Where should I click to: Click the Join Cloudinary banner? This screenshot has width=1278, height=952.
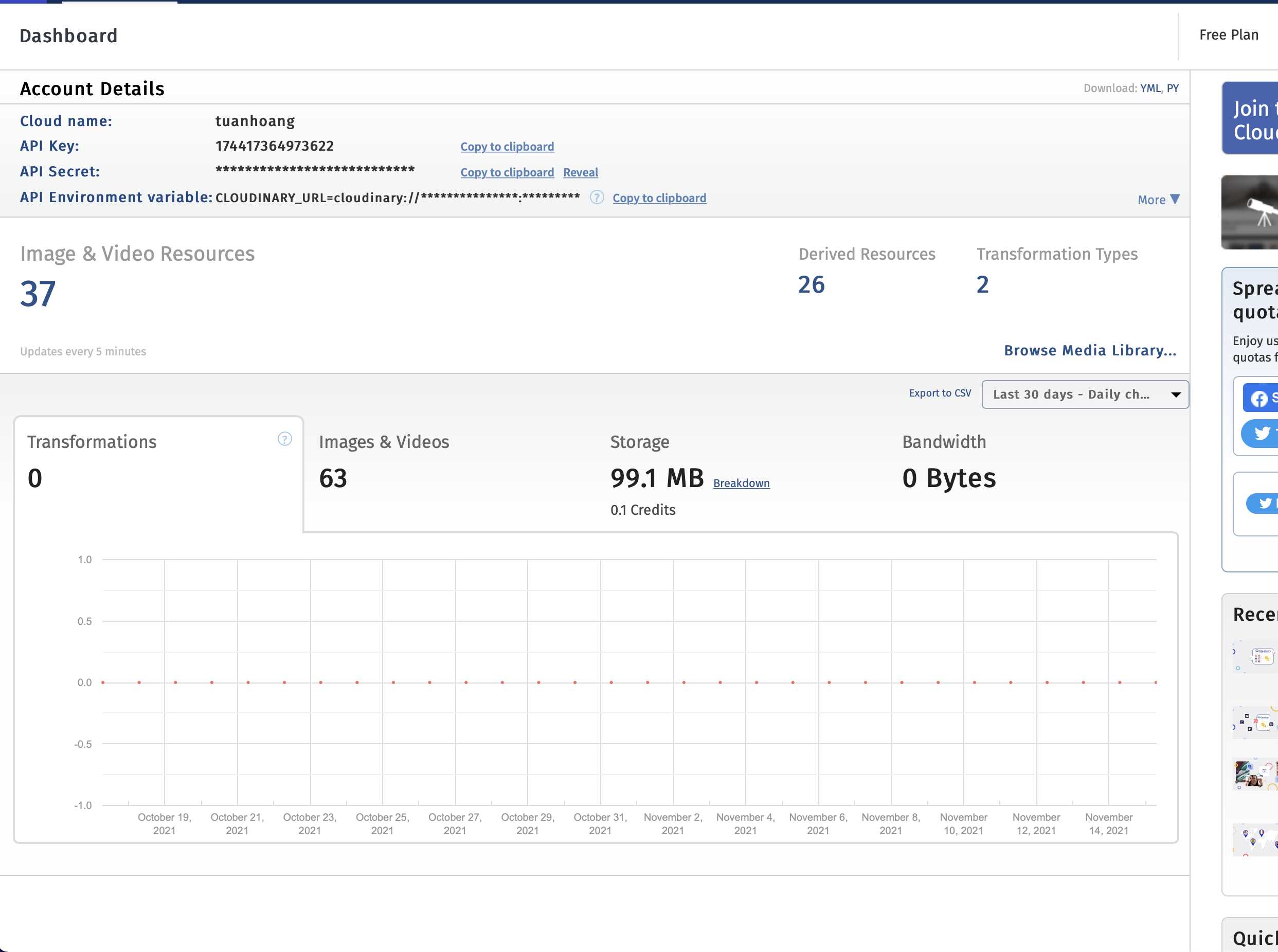1250,118
